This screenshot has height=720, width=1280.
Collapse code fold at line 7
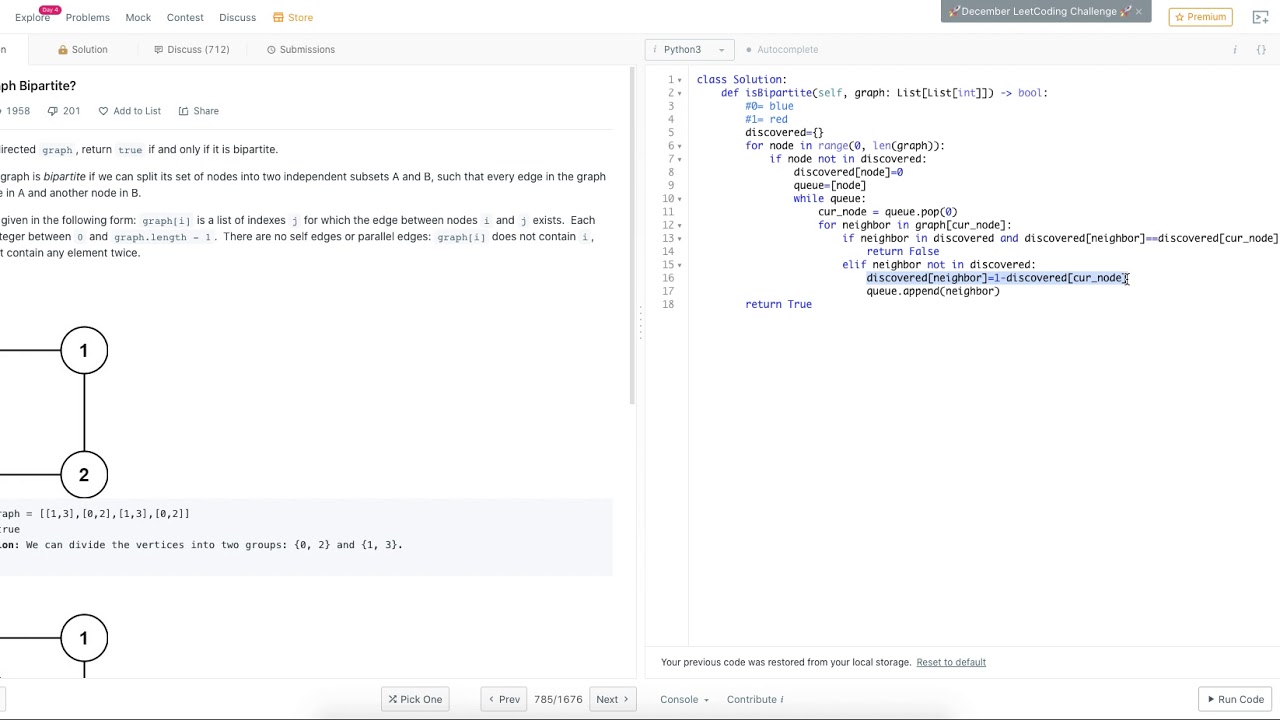(680, 159)
